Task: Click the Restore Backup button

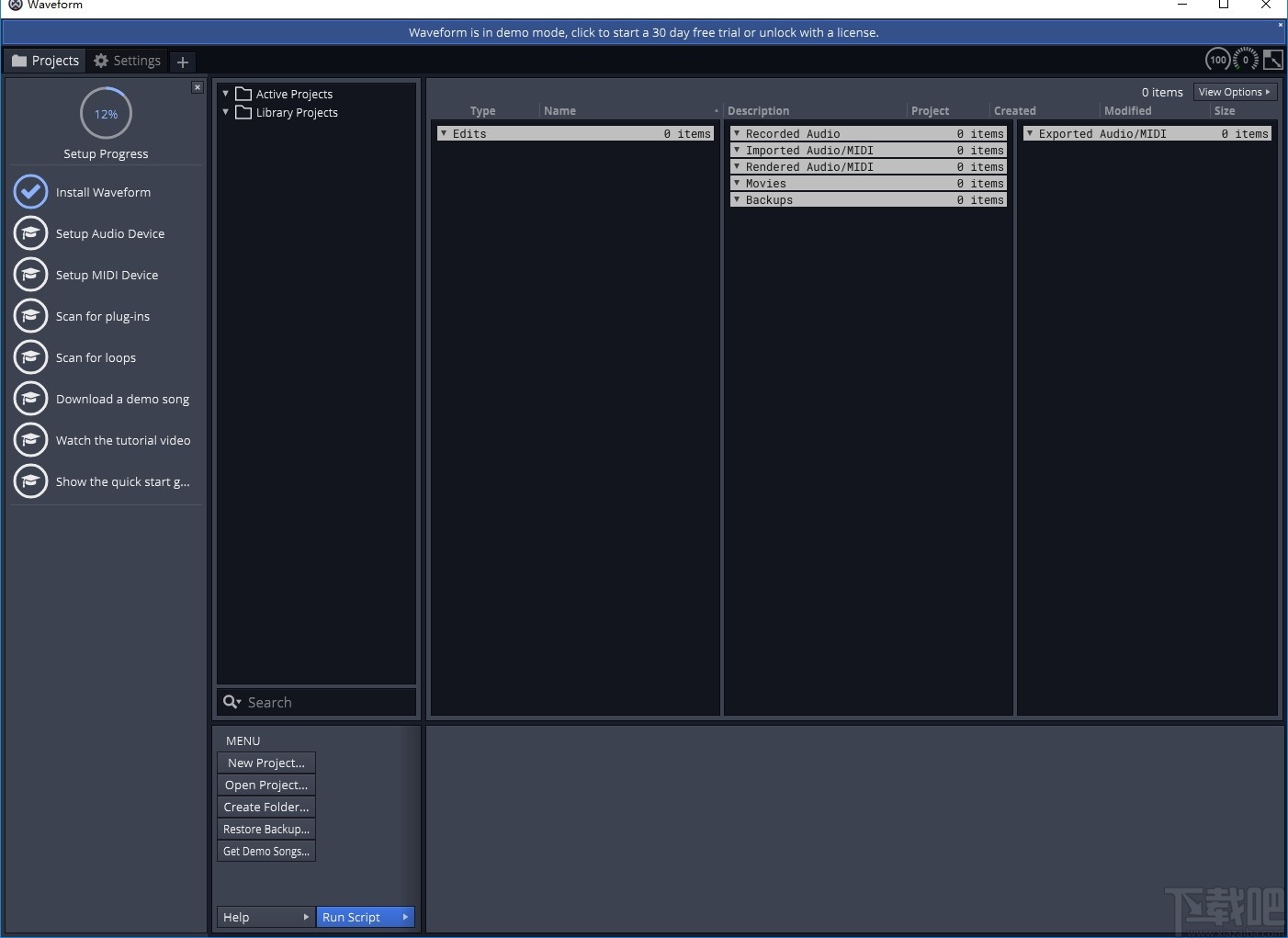Action: (266, 829)
